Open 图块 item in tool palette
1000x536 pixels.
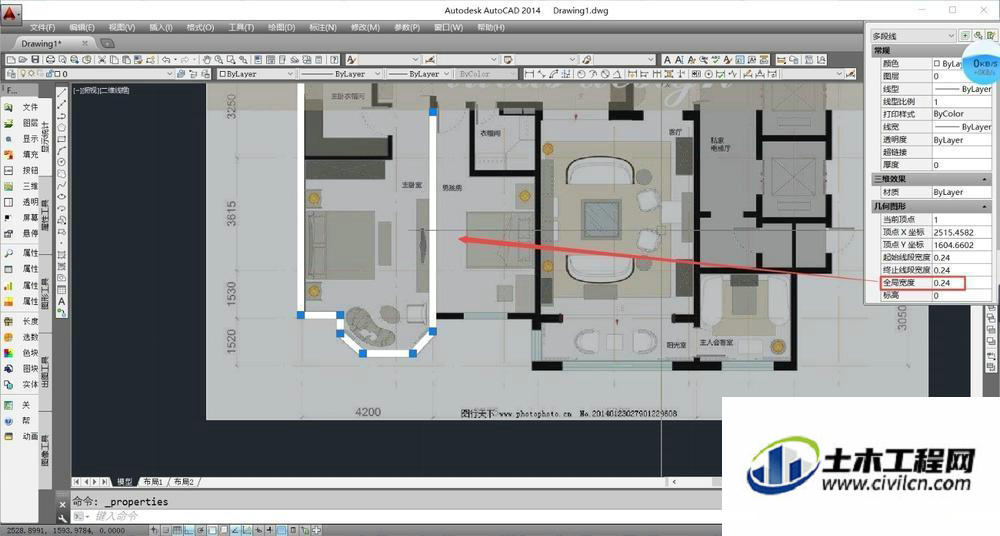point(21,368)
